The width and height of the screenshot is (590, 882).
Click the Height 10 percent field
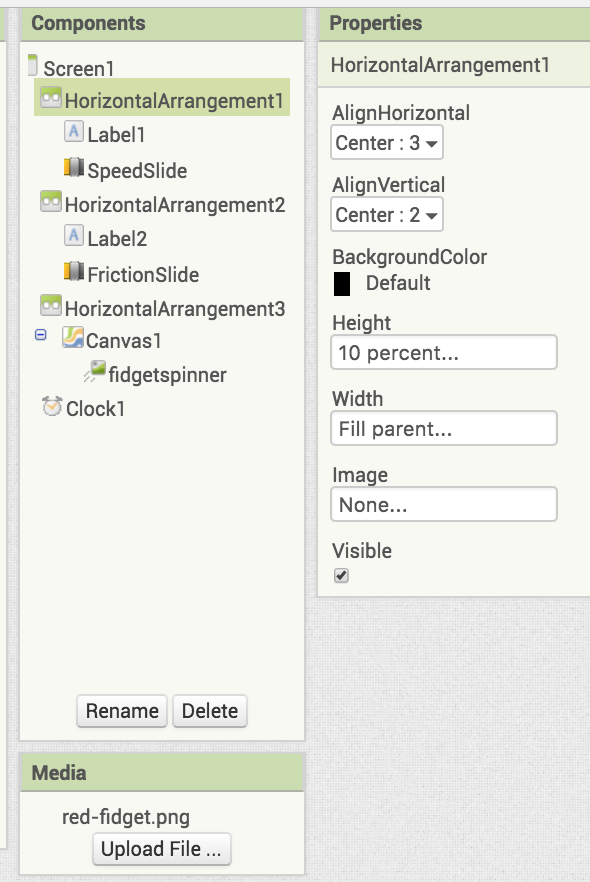click(444, 353)
